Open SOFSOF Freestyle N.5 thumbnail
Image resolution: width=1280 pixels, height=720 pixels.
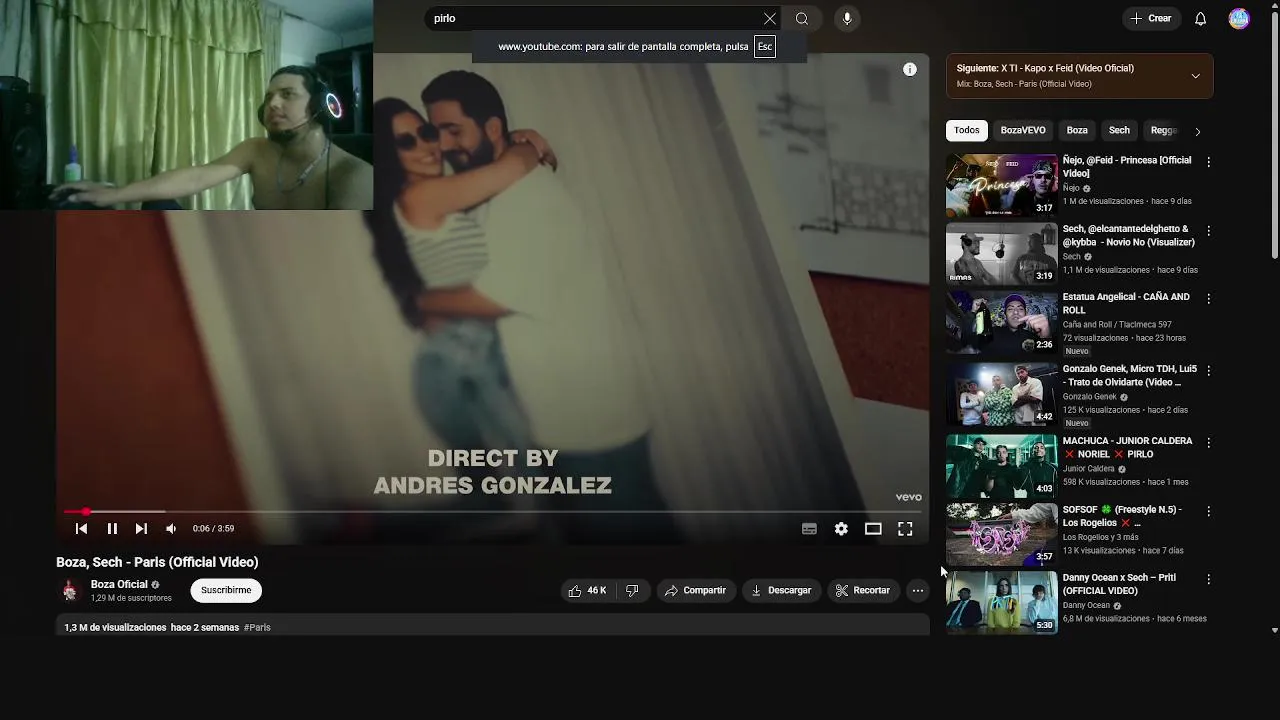pos(1001,535)
